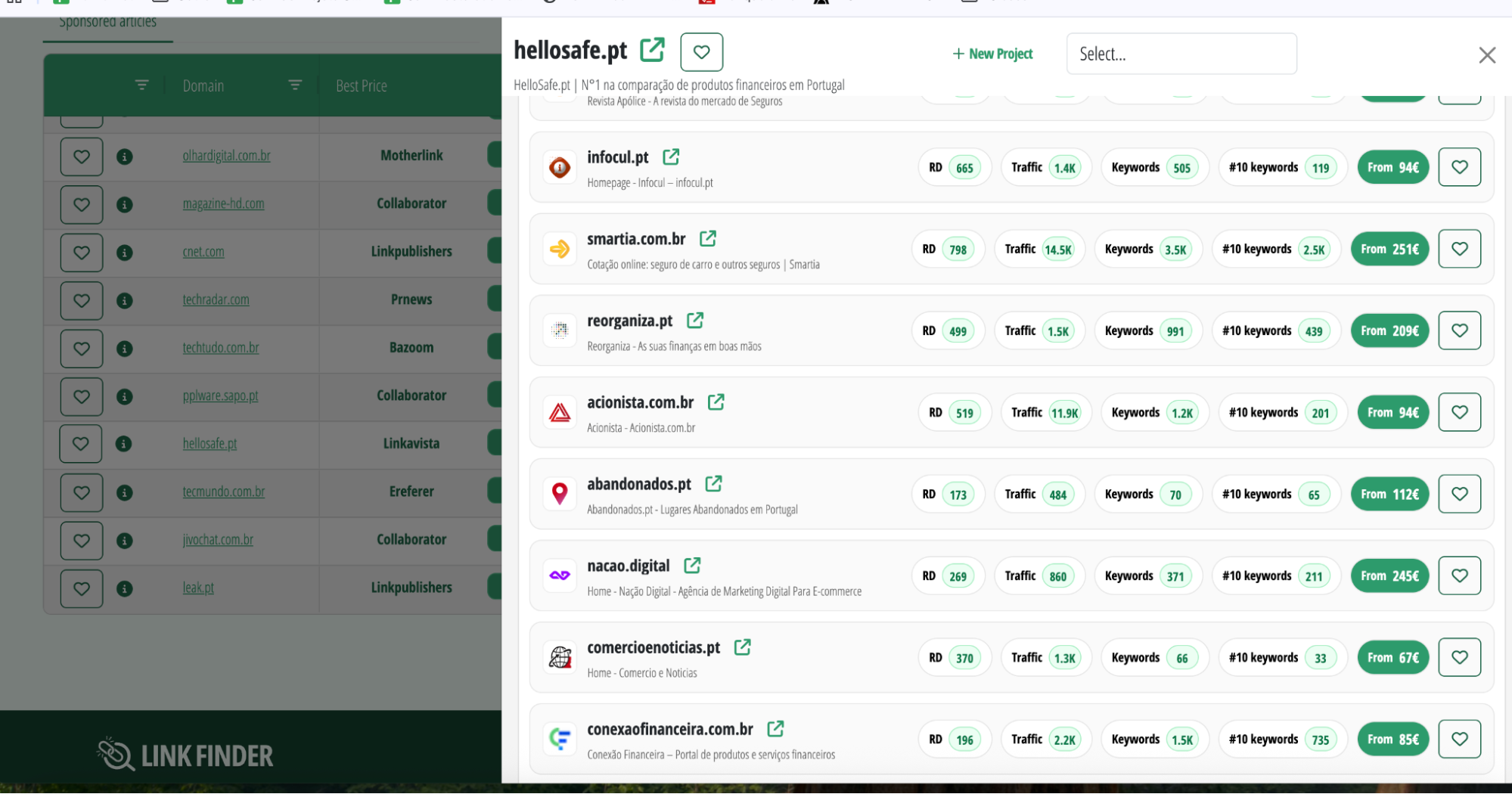
Task: Click From 112€ button for abandonados.pt
Action: (x=1390, y=494)
